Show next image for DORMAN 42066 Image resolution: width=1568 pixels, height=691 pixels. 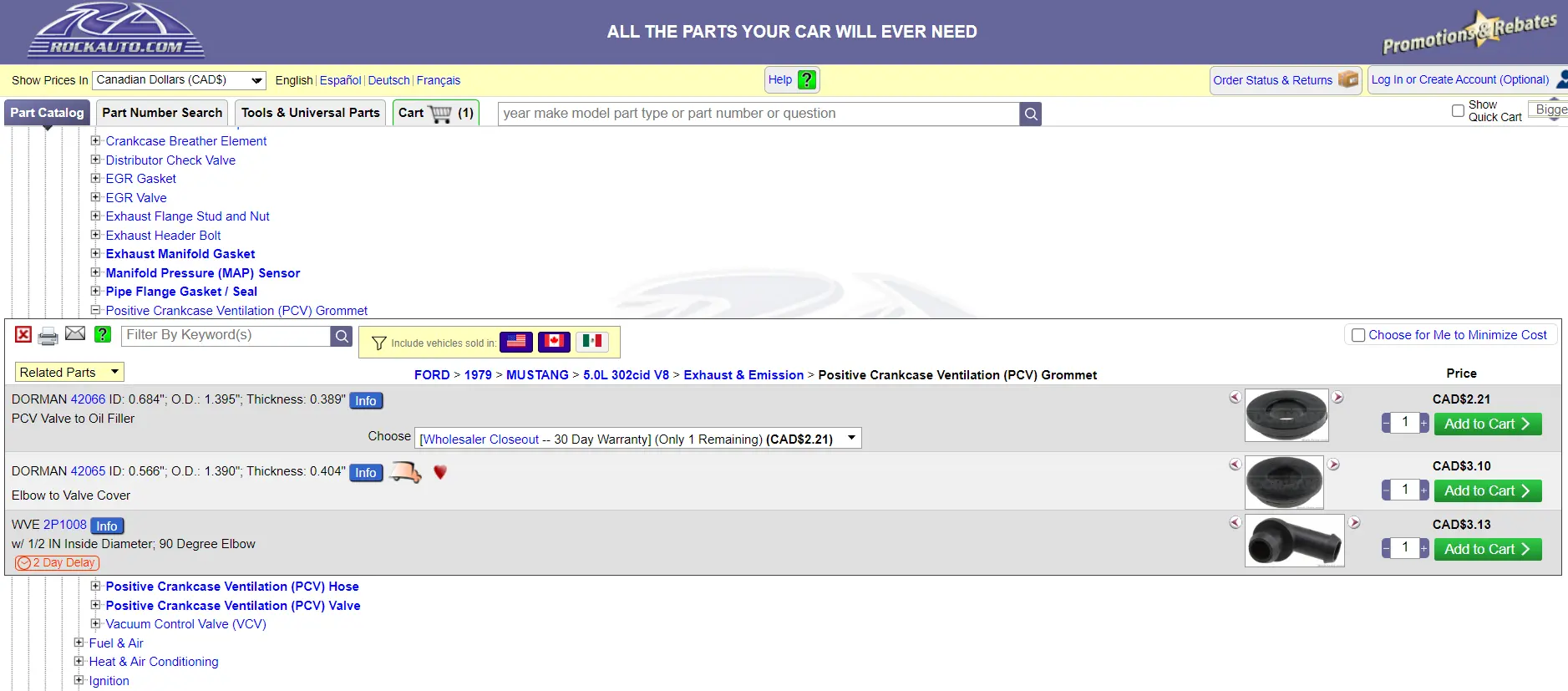tap(1337, 398)
